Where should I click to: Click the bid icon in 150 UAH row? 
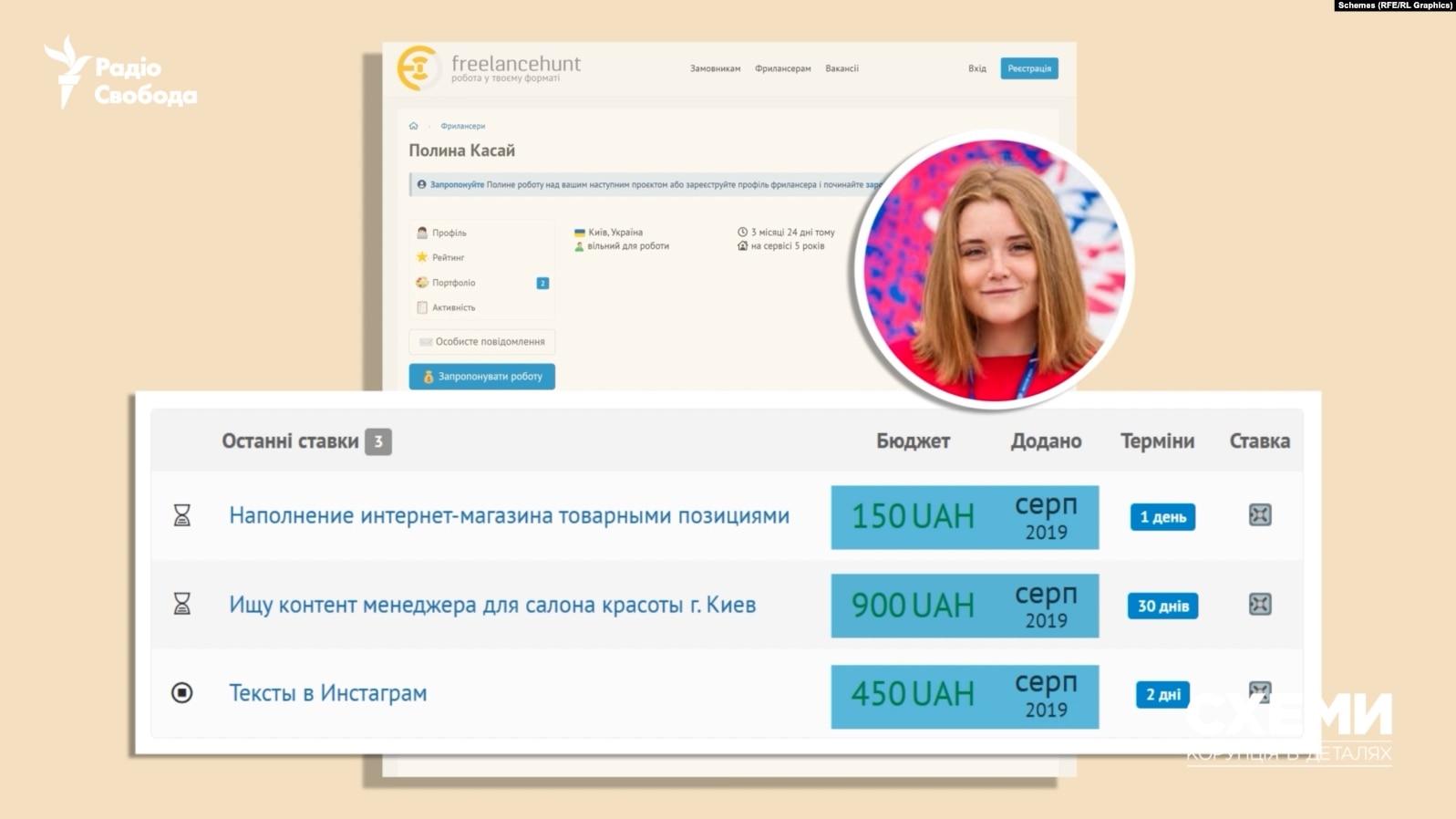point(1260,515)
